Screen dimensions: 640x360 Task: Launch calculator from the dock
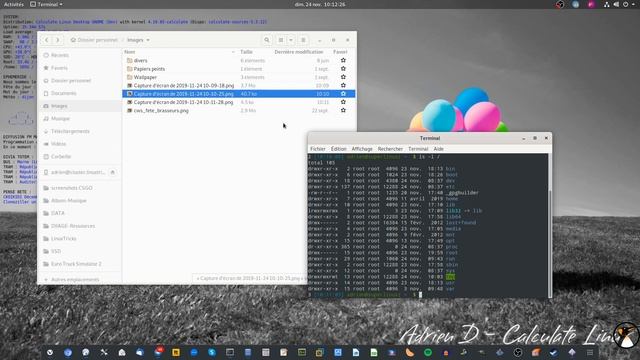266,352
